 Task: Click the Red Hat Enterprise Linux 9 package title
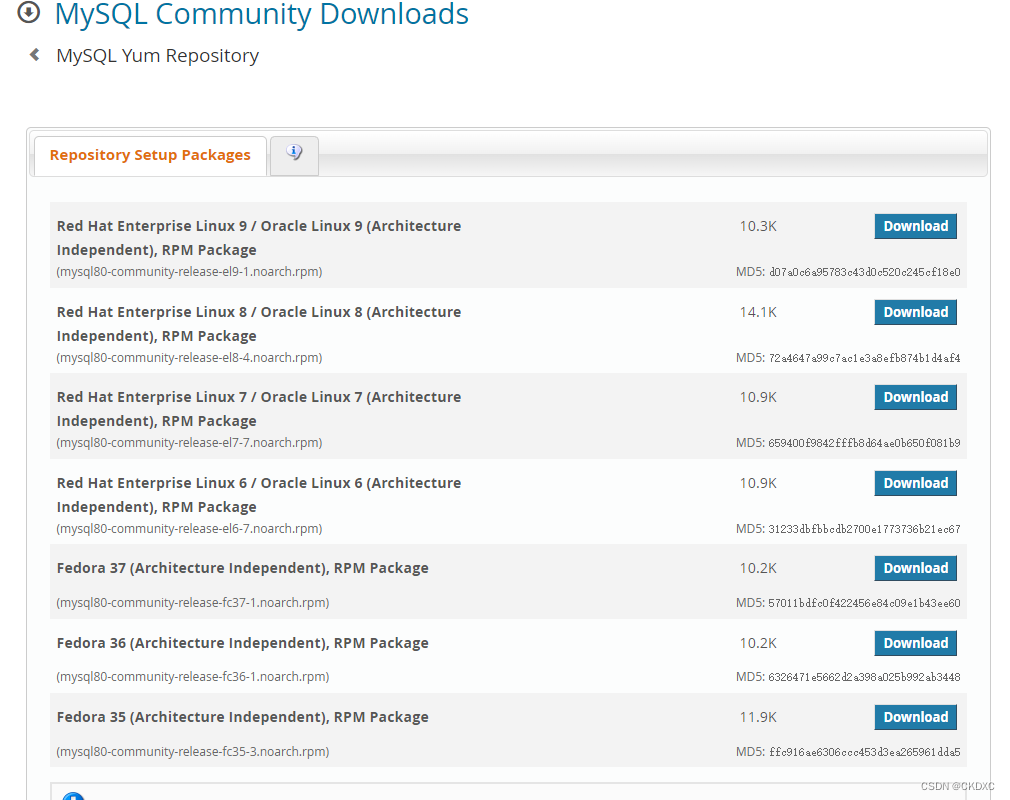pyautogui.click(x=259, y=238)
